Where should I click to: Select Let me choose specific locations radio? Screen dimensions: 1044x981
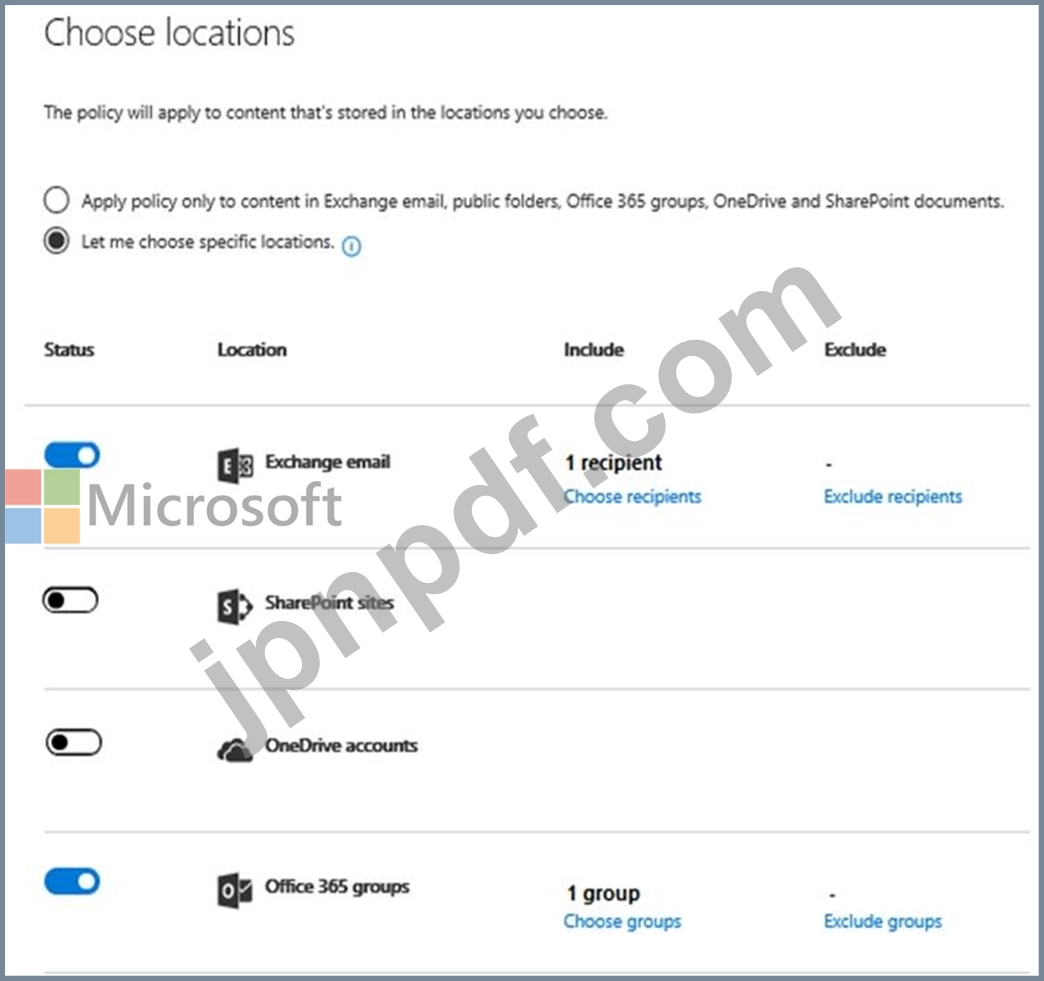(x=57, y=240)
